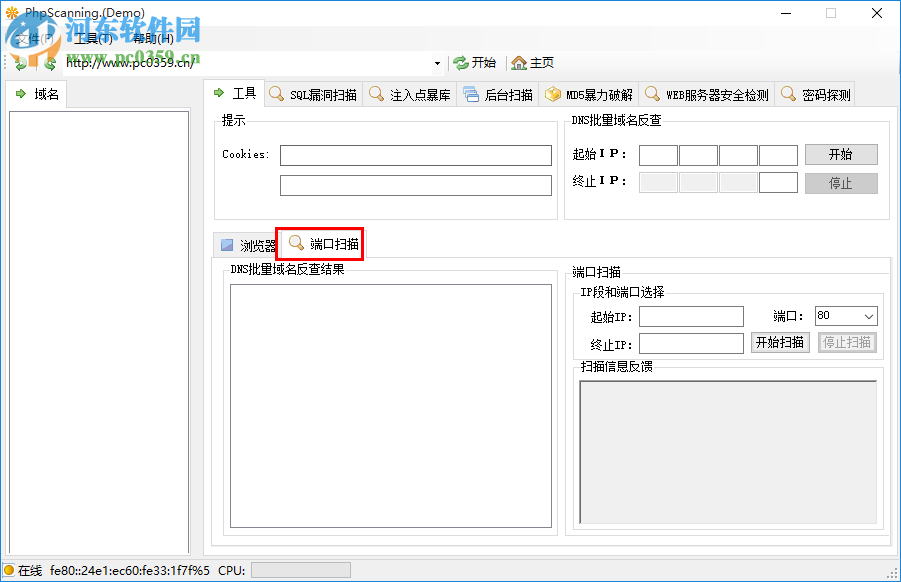Click the forward navigation green arrow icon
Image resolution: width=901 pixels, height=582 pixels.
pyautogui.click(x=50, y=62)
